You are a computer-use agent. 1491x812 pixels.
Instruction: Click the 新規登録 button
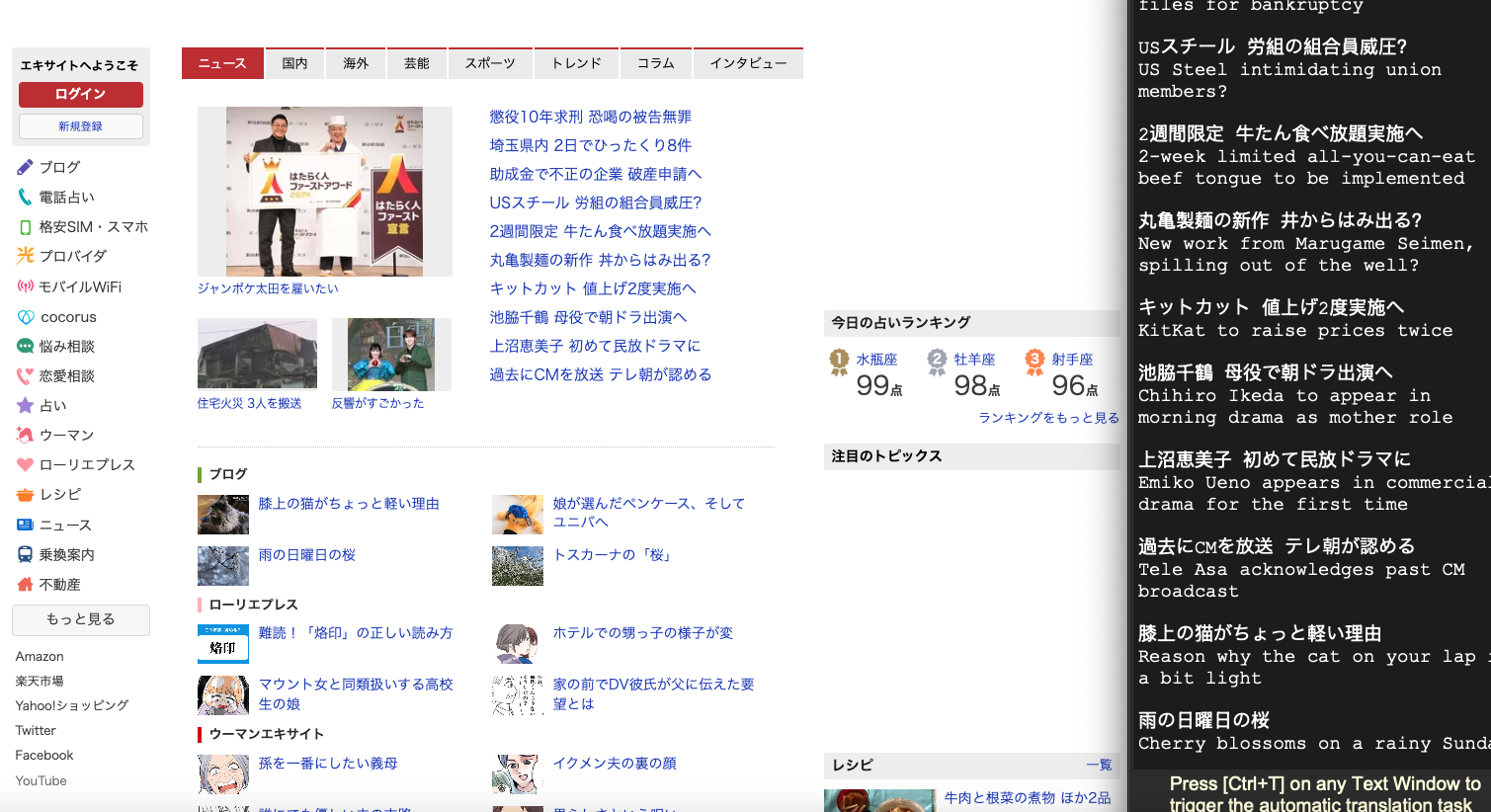click(x=81, y=126)
